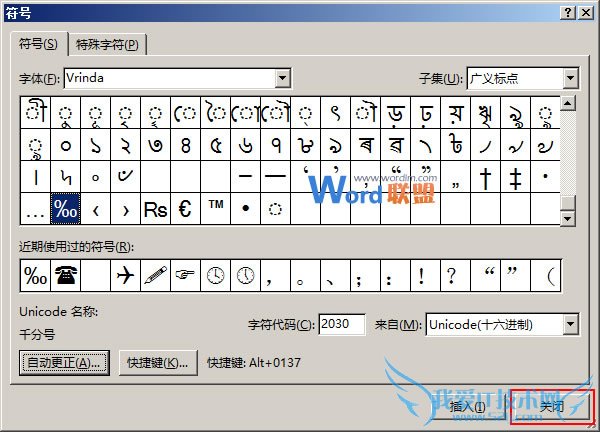Select the en dash symbol in grid
The image size is (600, 432).
246,177
